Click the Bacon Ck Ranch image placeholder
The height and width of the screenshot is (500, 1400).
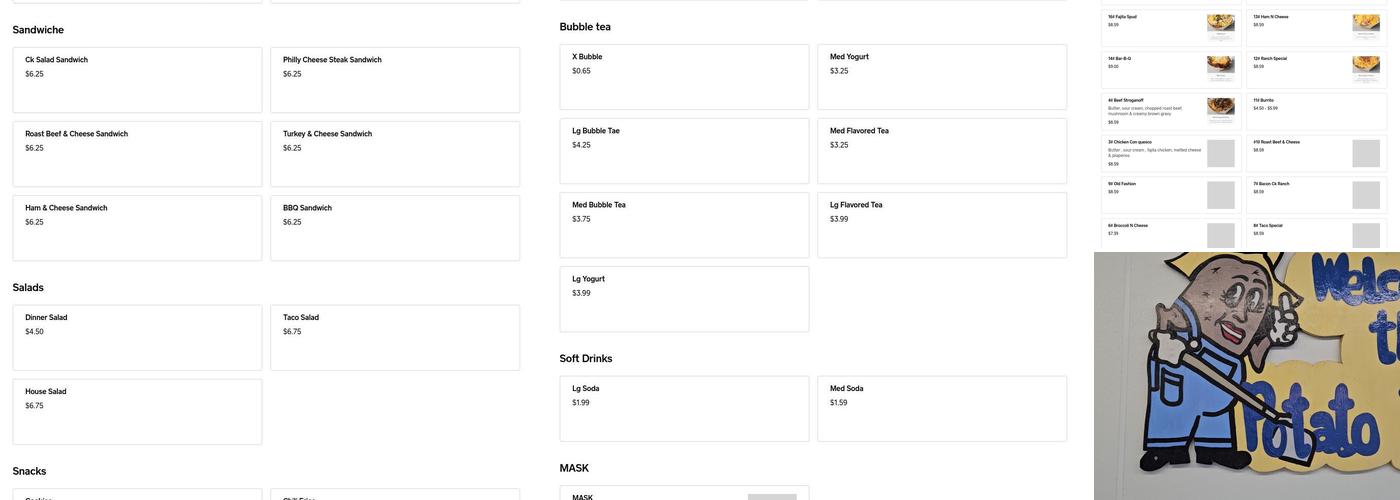[x=1366, y=195]
